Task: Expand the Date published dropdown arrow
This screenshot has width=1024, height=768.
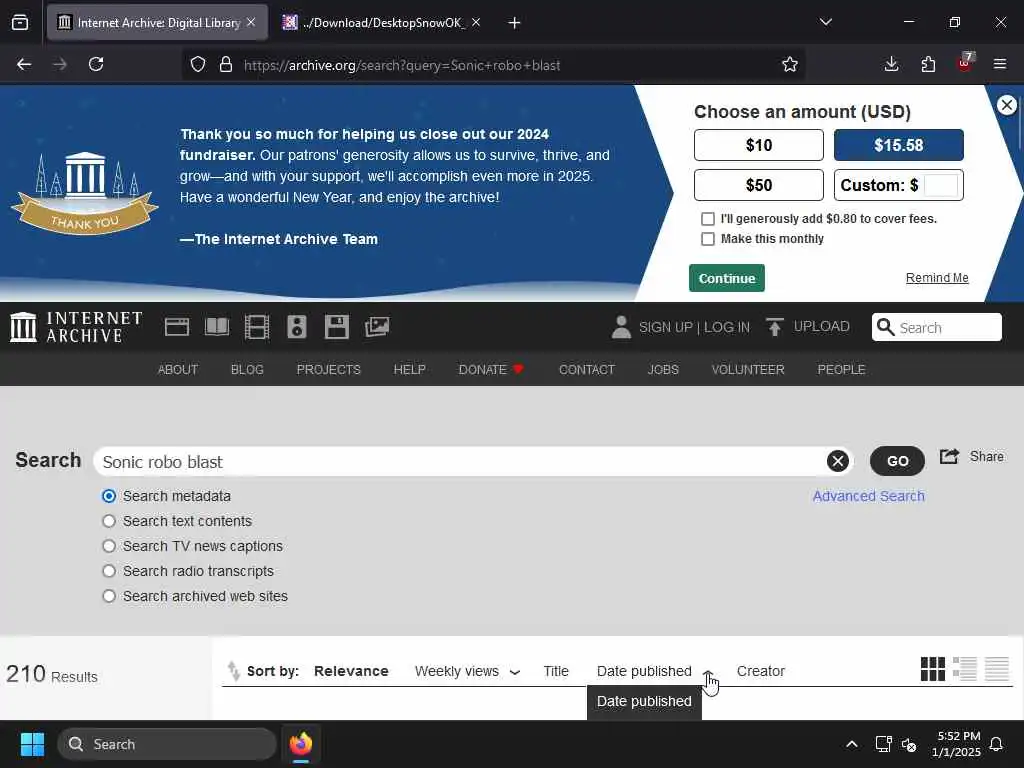Action: click(707, 672)
